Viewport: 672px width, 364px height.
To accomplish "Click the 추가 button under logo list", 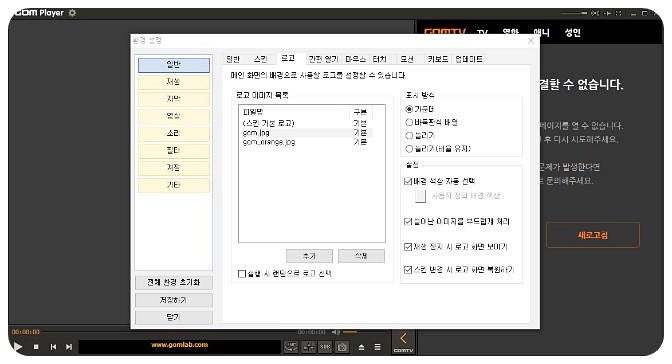I will coord(309,256).
